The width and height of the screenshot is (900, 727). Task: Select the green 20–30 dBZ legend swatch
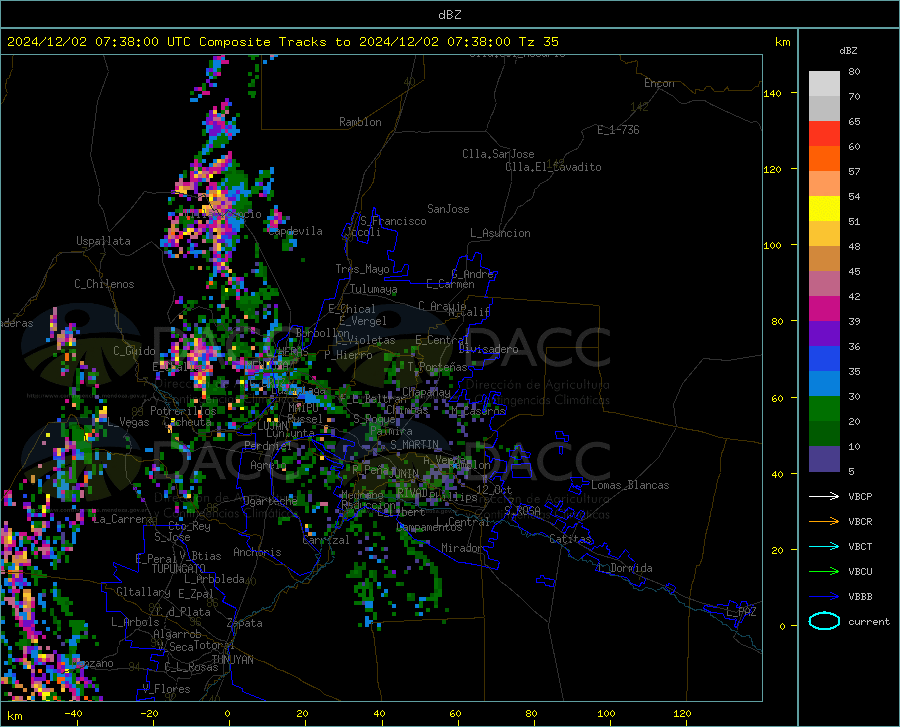(824, 409)
